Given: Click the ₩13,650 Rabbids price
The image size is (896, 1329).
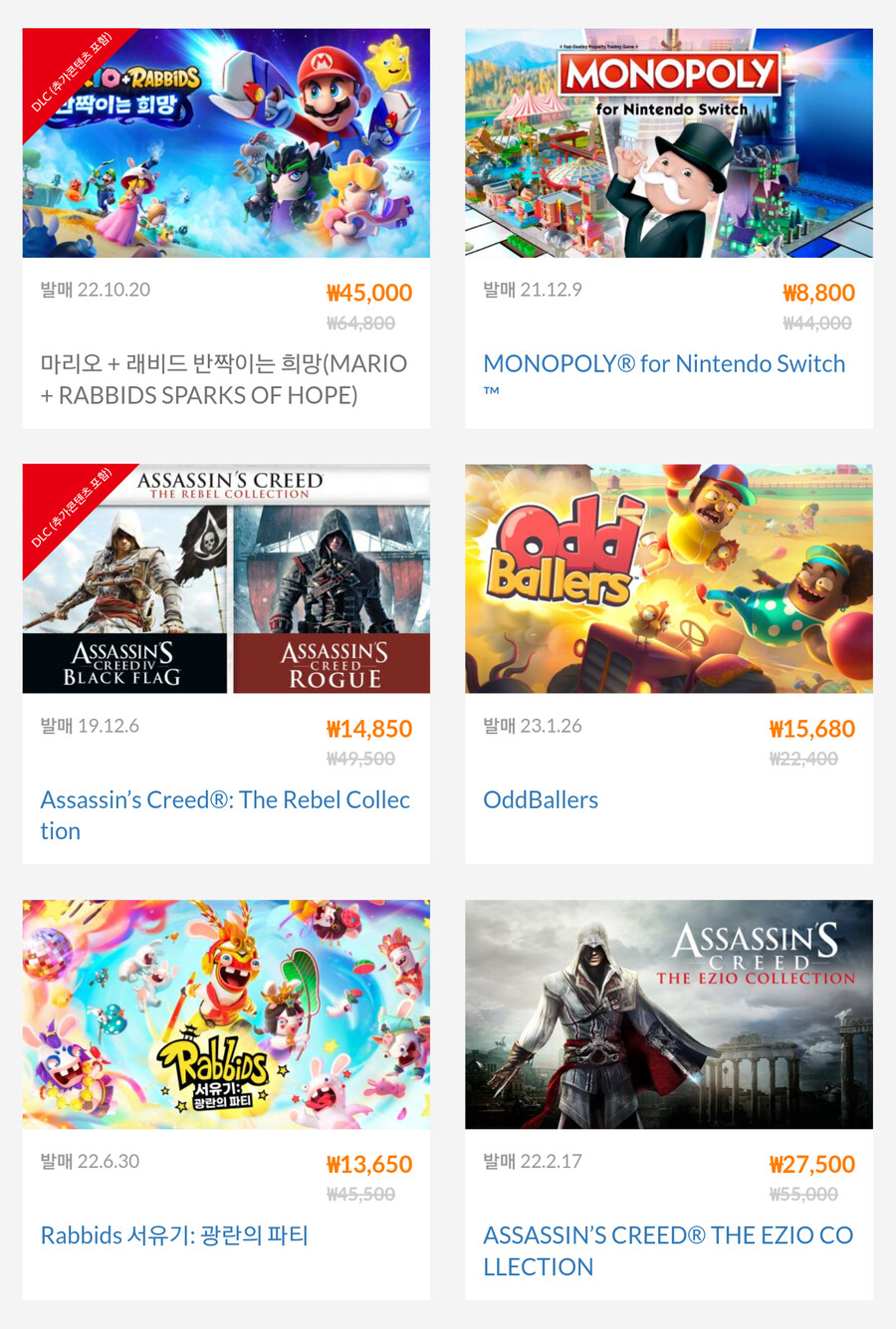Looking at the screenshot, I should [369, 1164].
